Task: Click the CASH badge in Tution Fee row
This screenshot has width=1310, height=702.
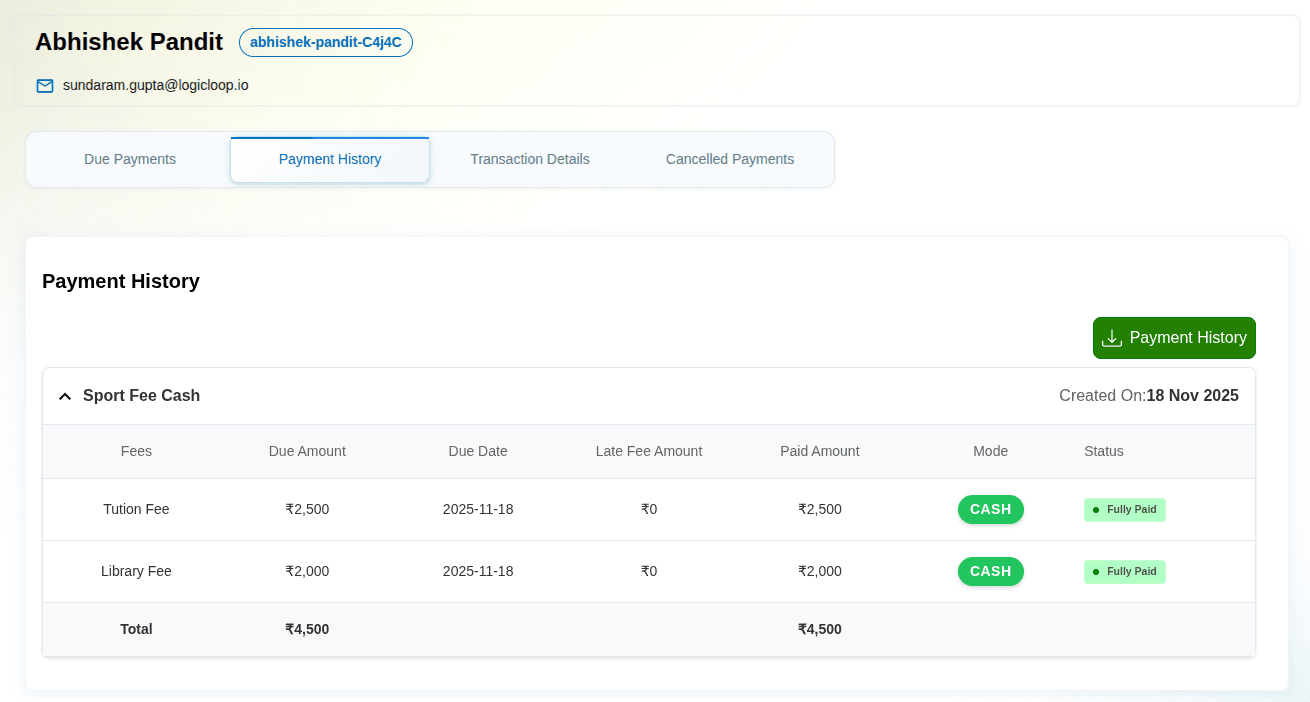Action: coord(991,509)
